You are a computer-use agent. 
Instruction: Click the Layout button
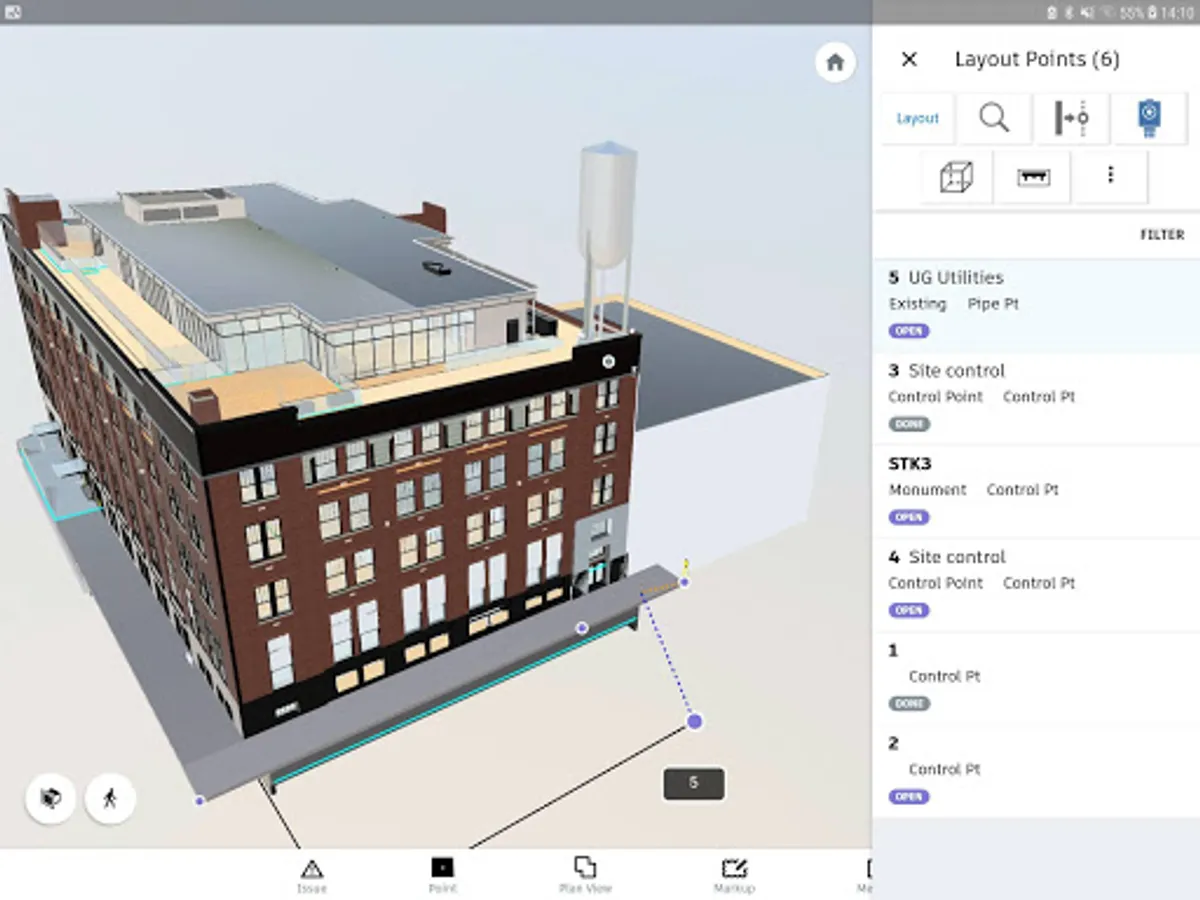pyautogui.click(x=917, y=118)
